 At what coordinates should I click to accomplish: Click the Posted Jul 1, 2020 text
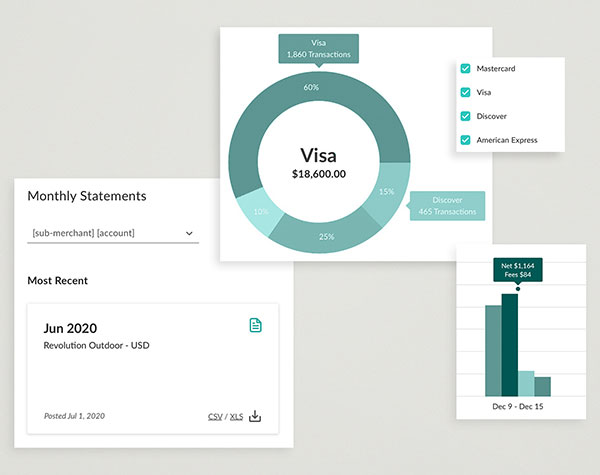(x=74, y=416)
